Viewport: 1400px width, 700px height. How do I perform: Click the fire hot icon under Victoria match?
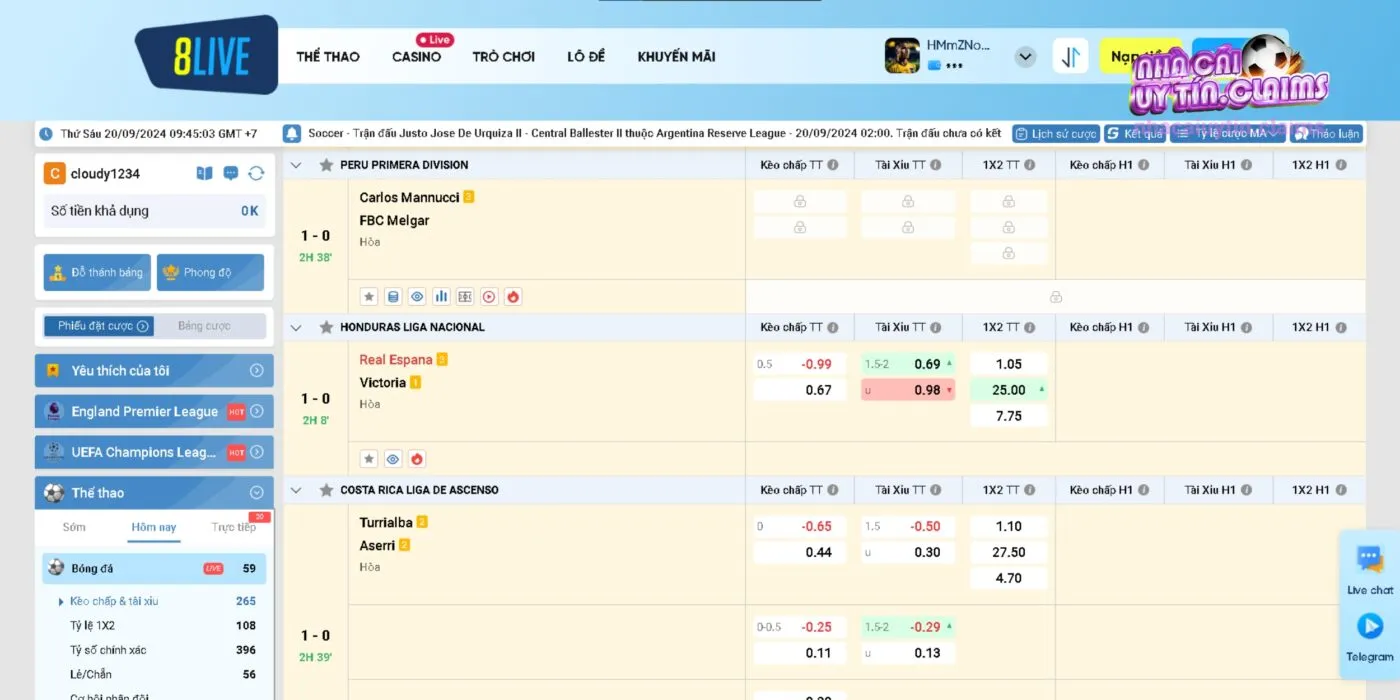click(417, 459)
